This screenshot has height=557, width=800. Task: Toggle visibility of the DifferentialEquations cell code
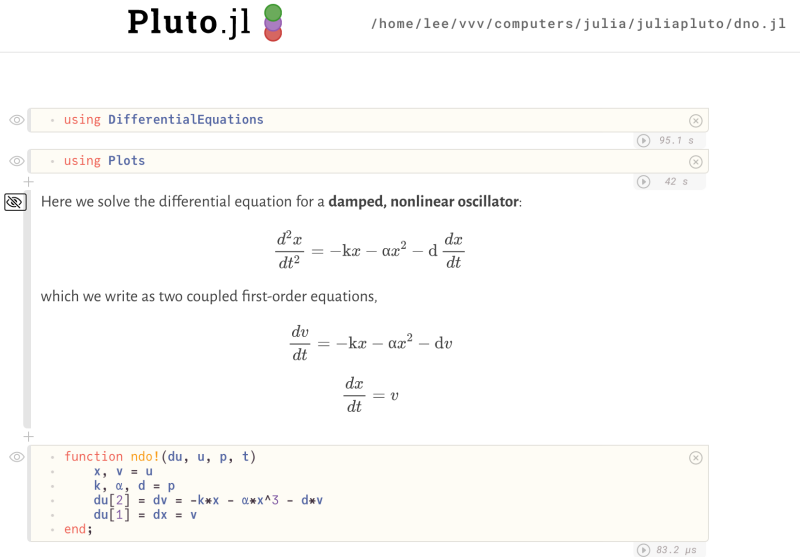click(16, 120)
